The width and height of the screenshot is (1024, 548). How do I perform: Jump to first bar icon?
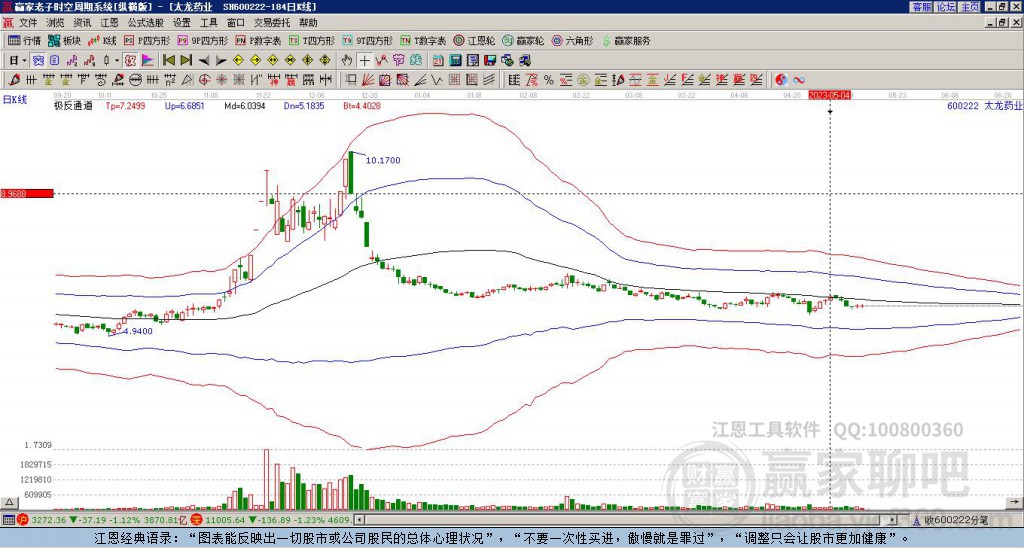point(168,61)
